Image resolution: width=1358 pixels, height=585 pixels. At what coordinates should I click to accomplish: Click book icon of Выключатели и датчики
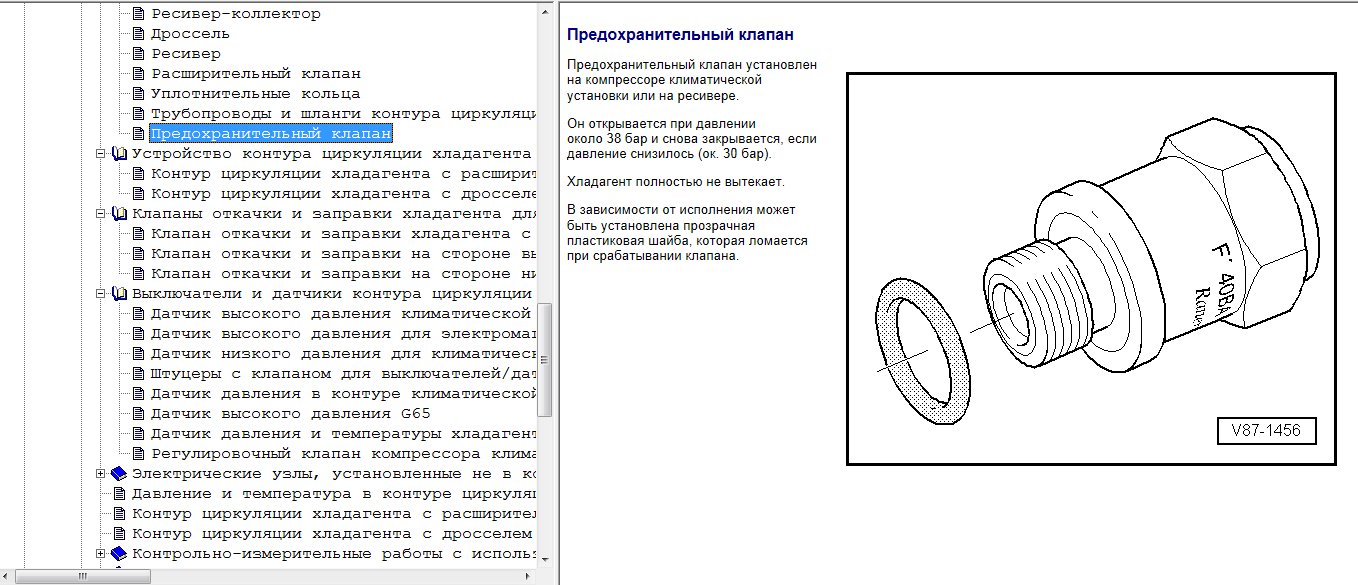pyautogui.click(x=120, y=294)
